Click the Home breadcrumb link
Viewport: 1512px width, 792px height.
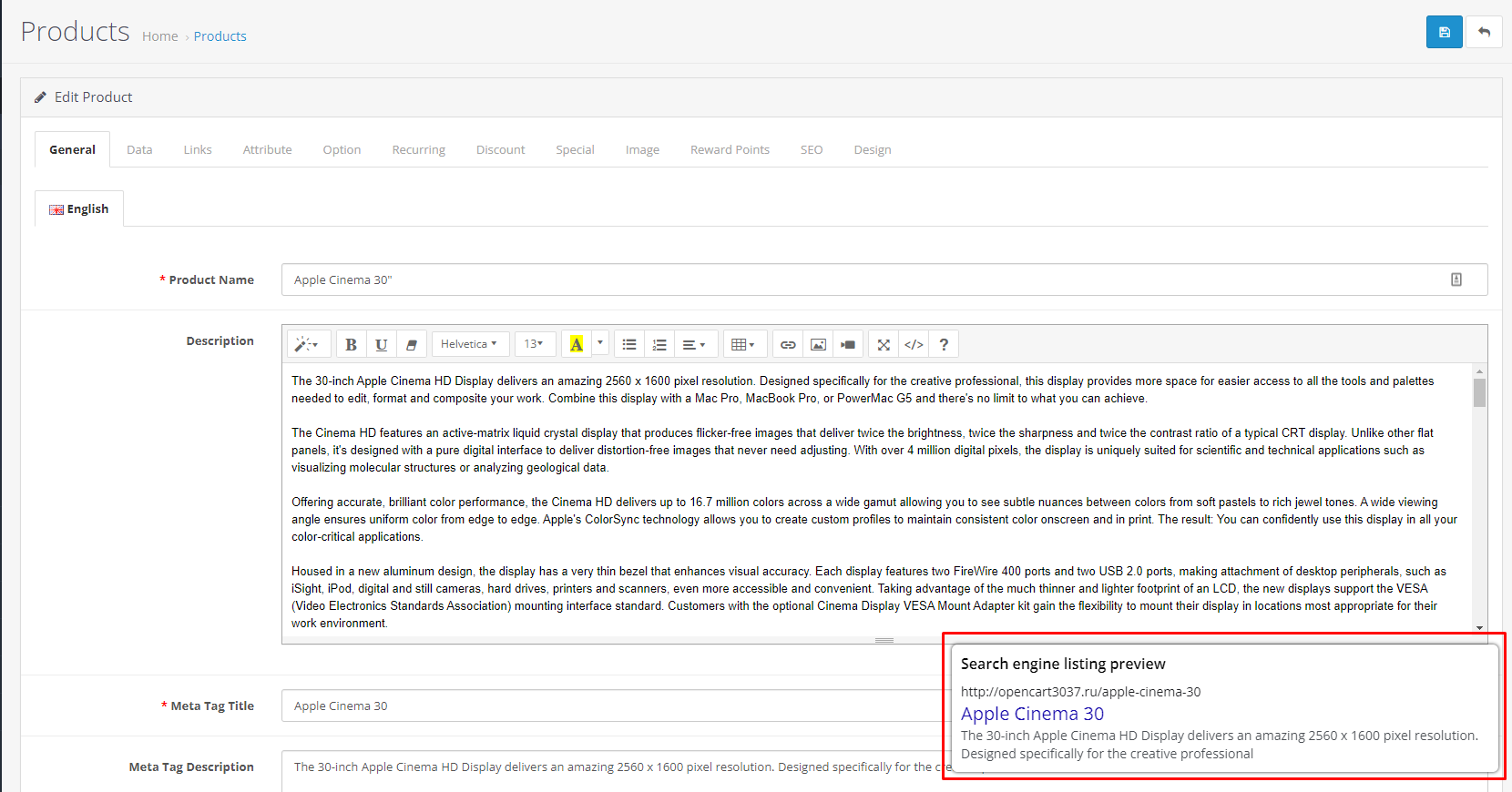click(159, 36)
